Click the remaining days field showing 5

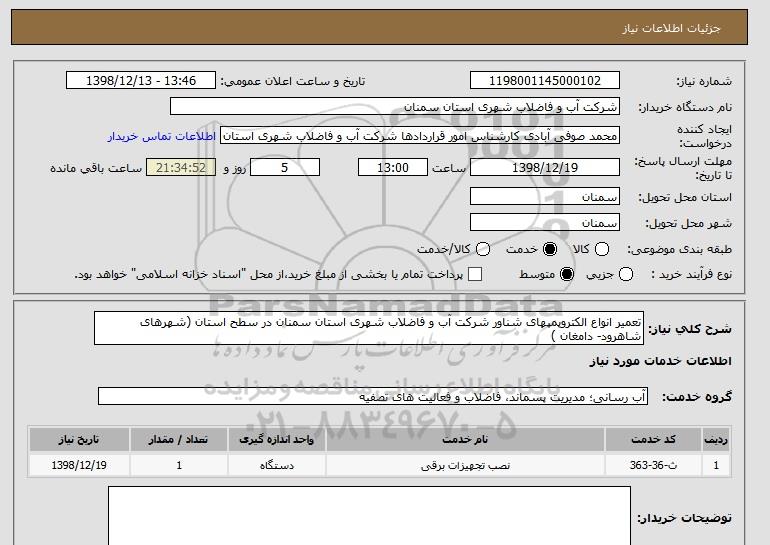285,167
